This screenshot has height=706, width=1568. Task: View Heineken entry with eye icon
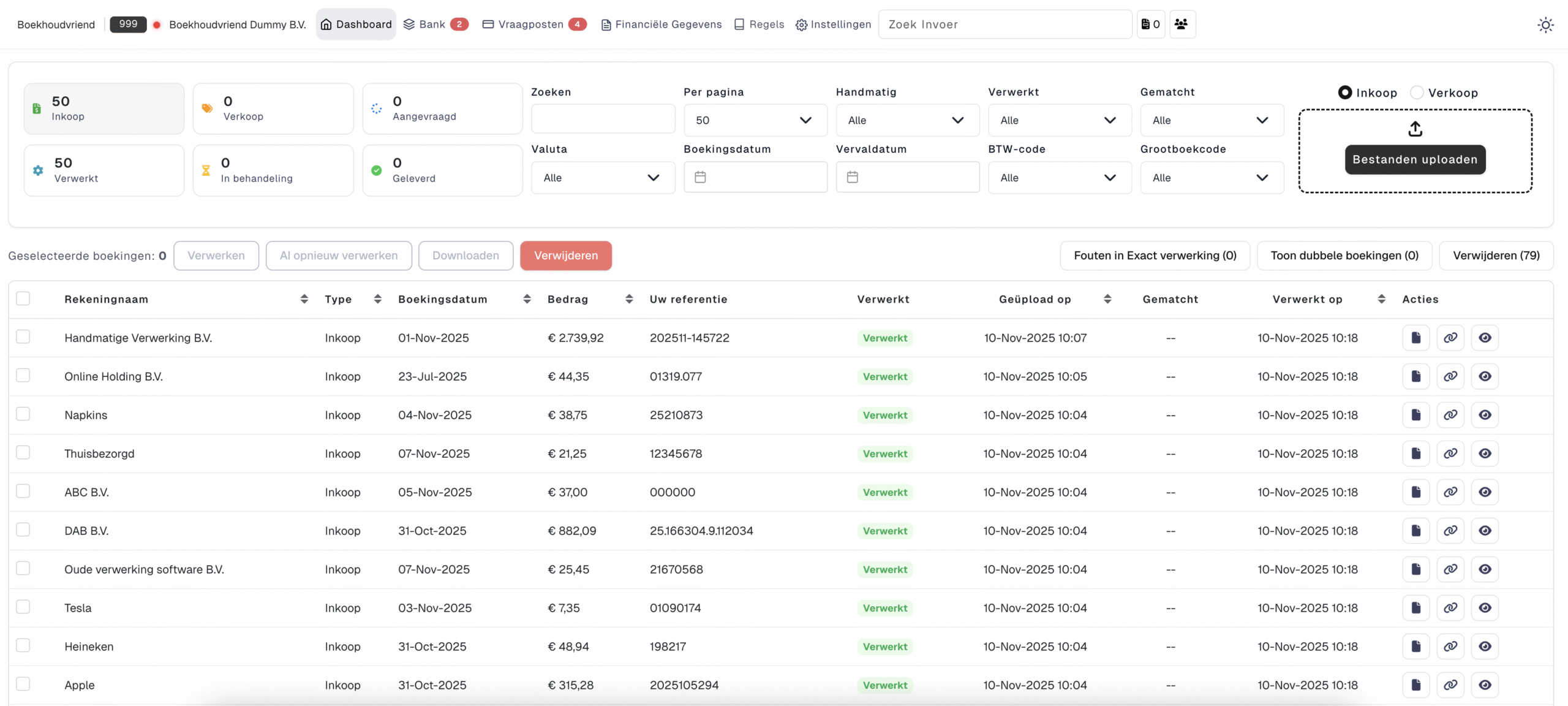[1485, 647]
